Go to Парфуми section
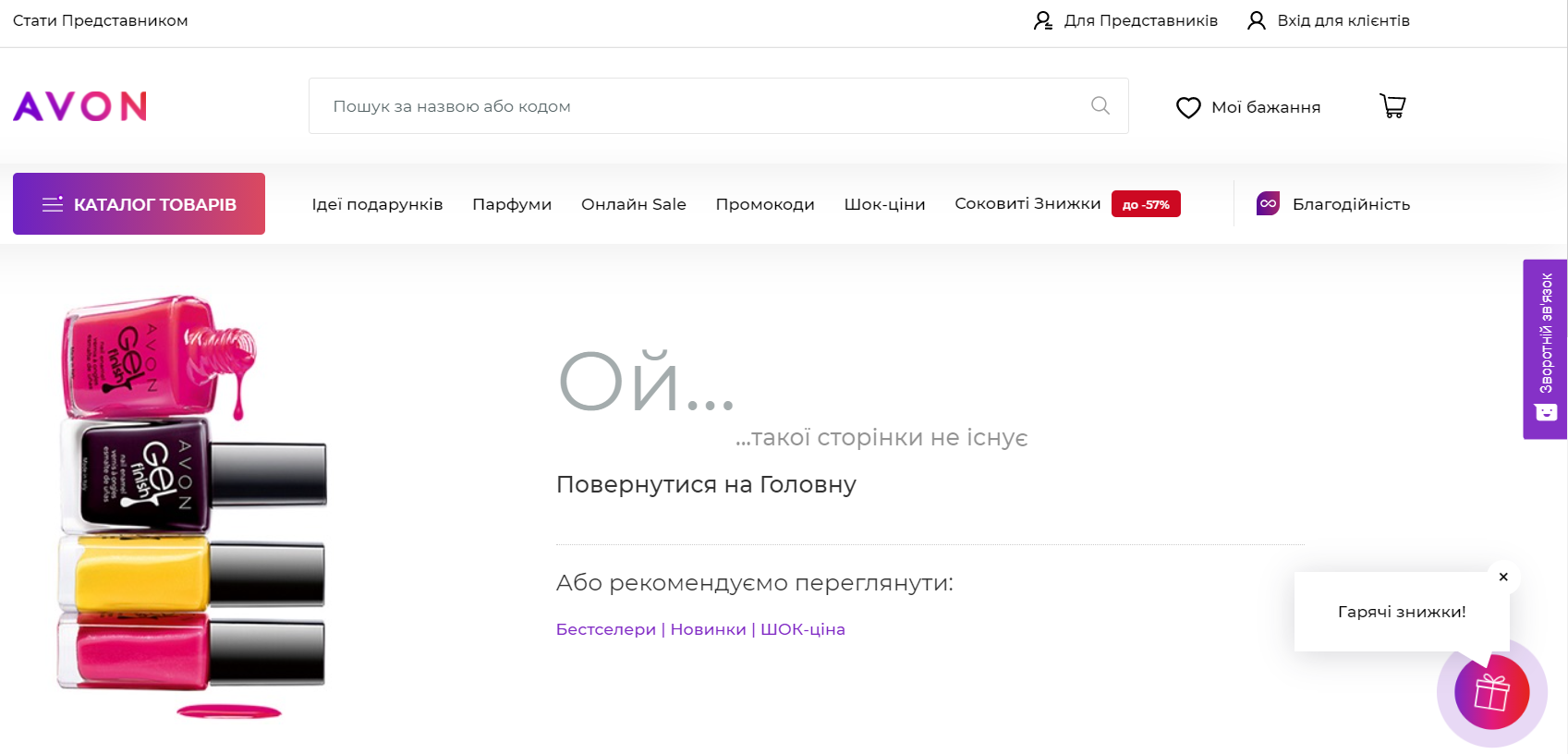Viewport: 1568px width, 754px height. (x=512, y=204)
